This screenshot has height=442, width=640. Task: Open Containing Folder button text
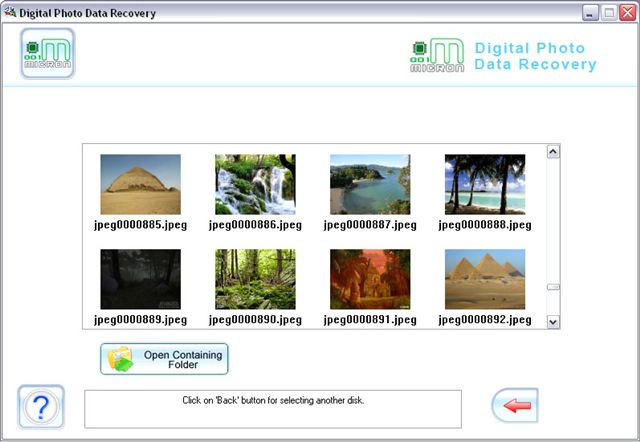coord(183,360)
